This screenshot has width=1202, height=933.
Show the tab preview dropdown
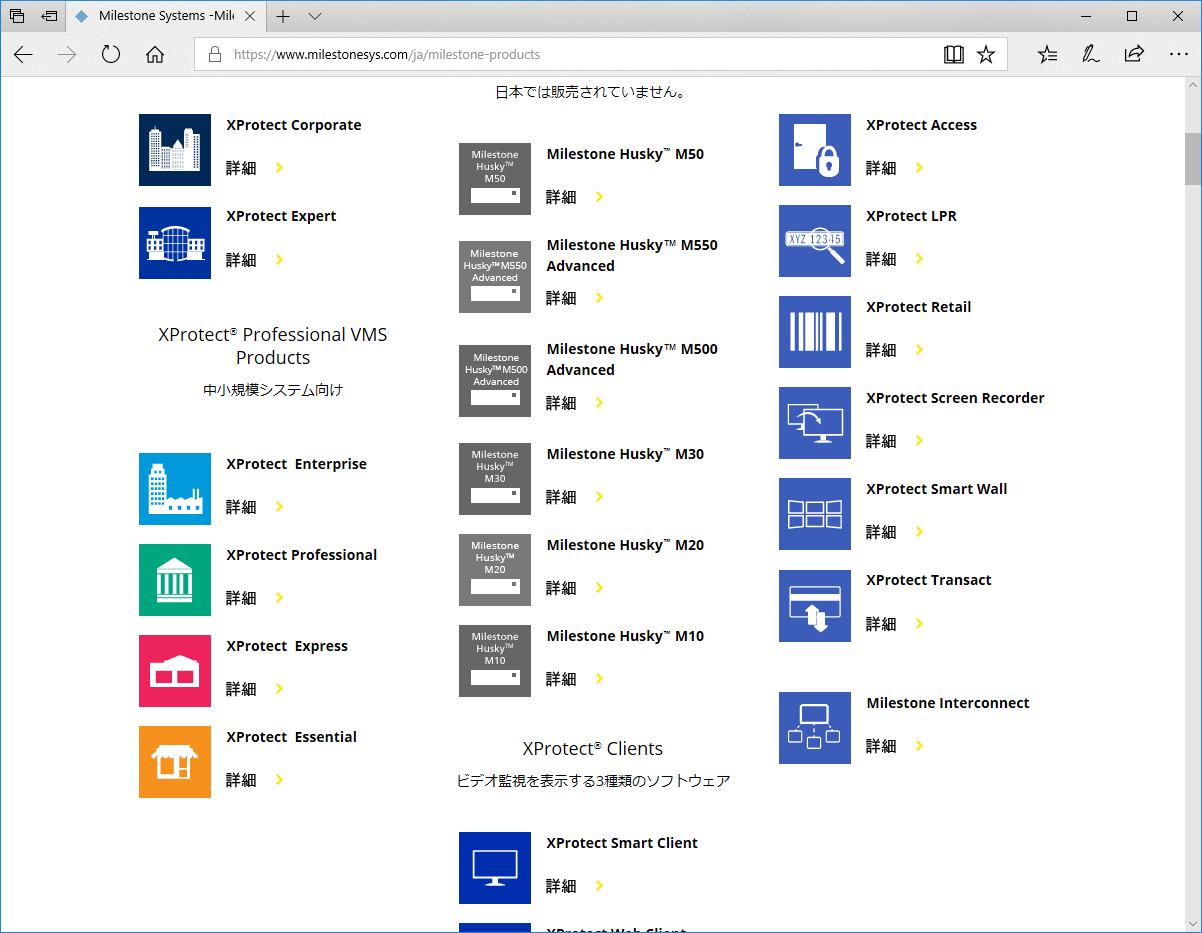[x=315, y=16]
